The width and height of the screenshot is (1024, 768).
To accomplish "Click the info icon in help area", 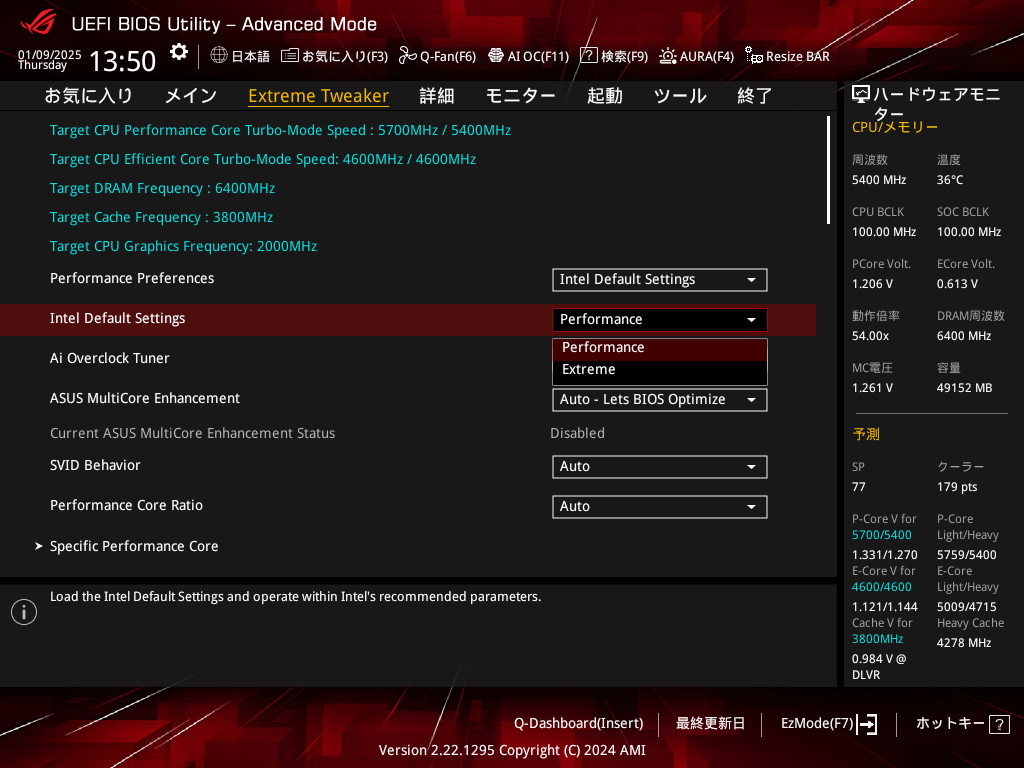I will click(x=24, y=612).
